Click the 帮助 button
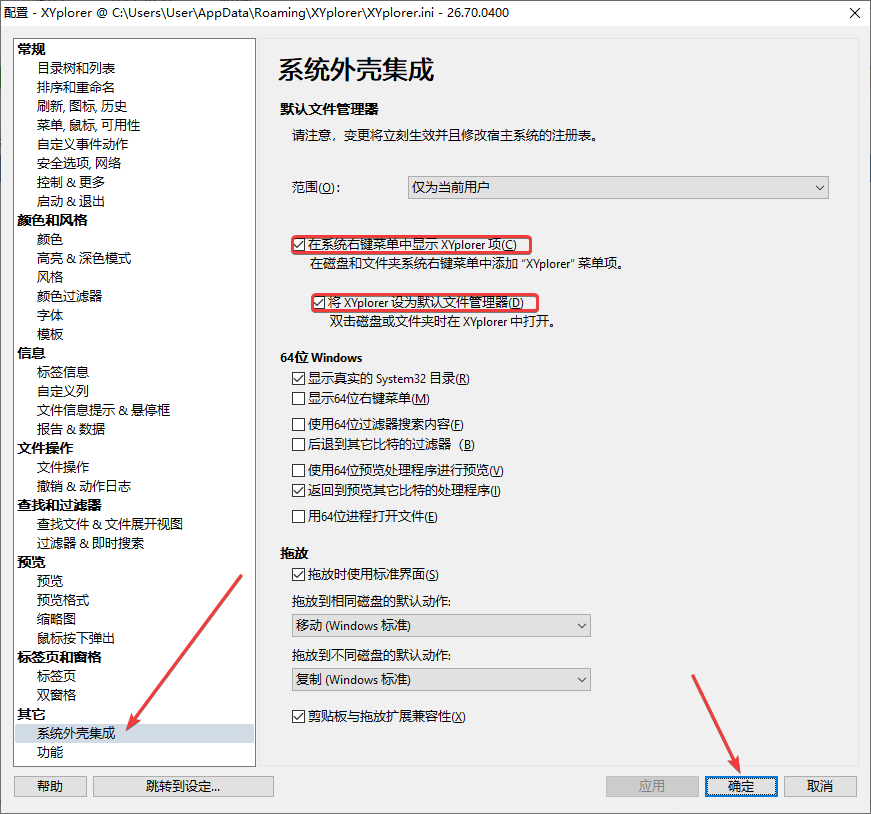 click(x=50, y=786)
